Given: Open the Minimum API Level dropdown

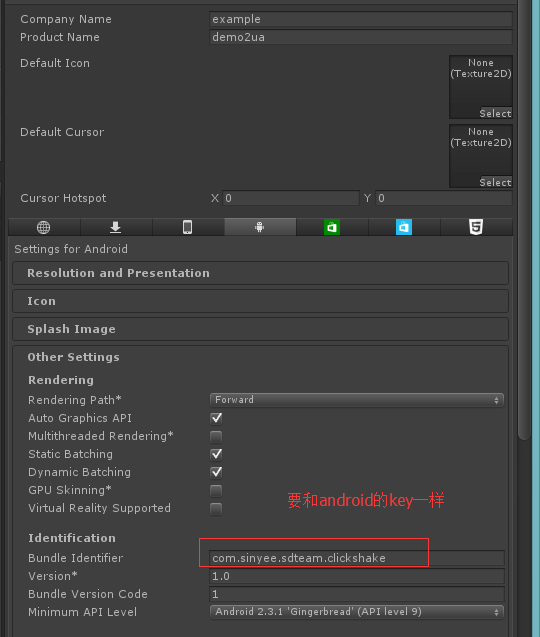Looking at the screenshot, I should coord(357,612).
